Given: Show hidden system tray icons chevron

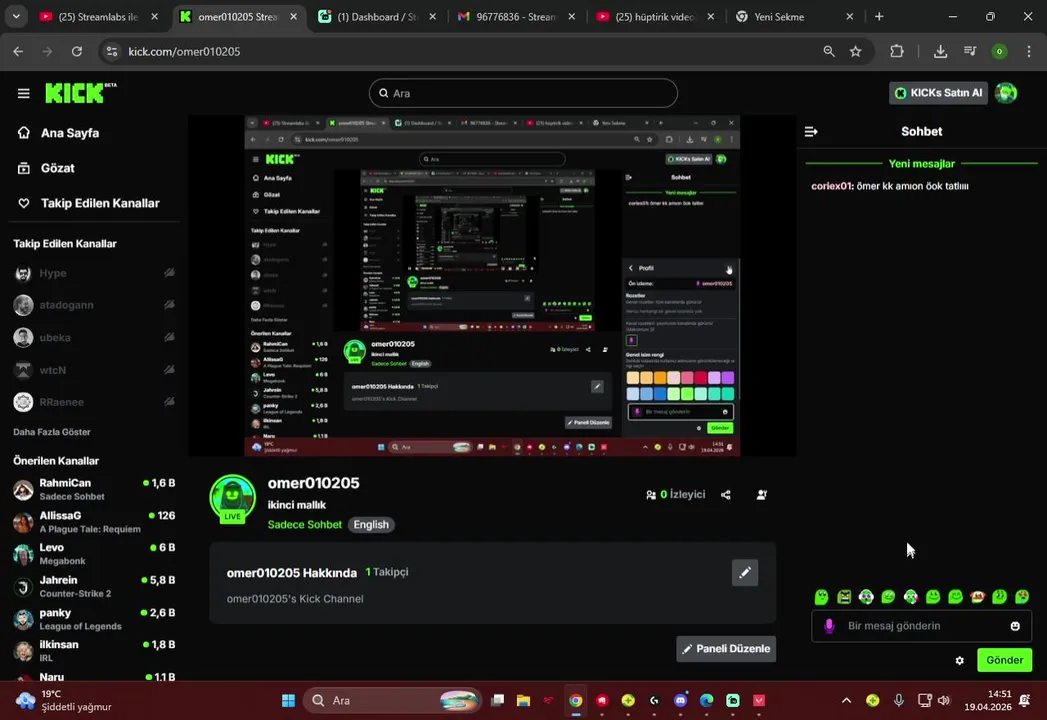Looking at the screenshot, I should (846, 700).
